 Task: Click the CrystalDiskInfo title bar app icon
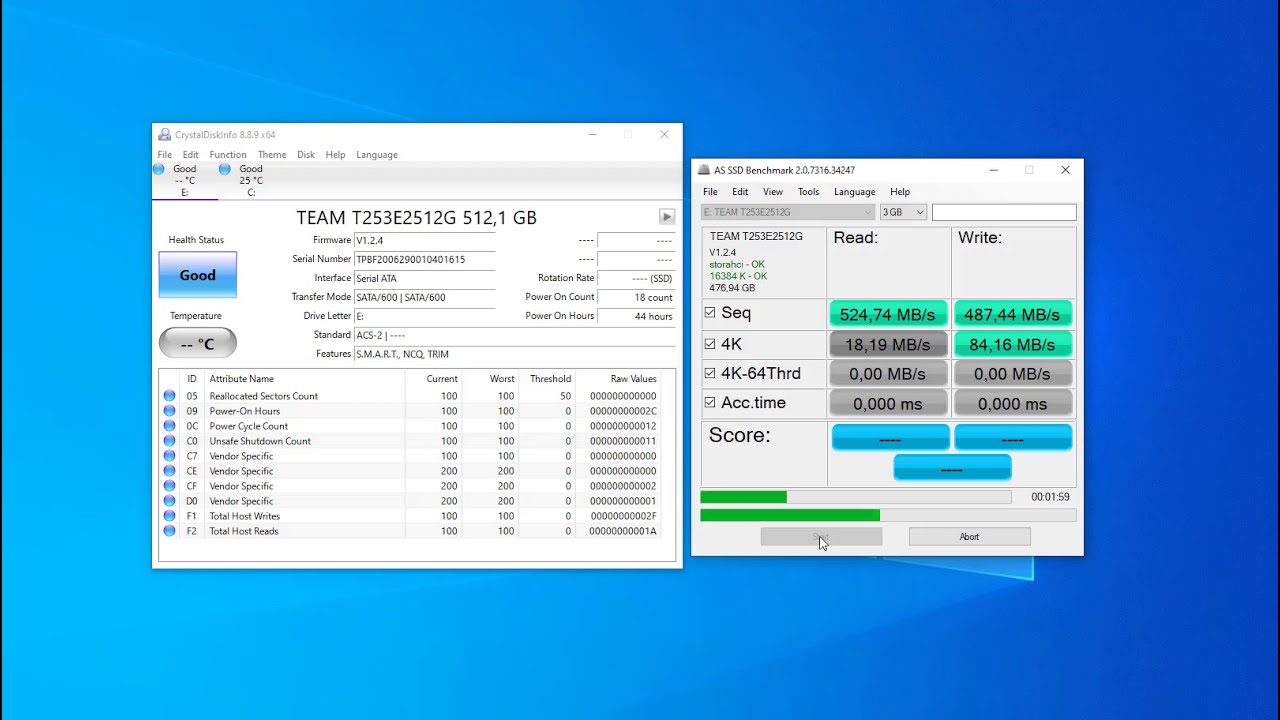(165, 135)
